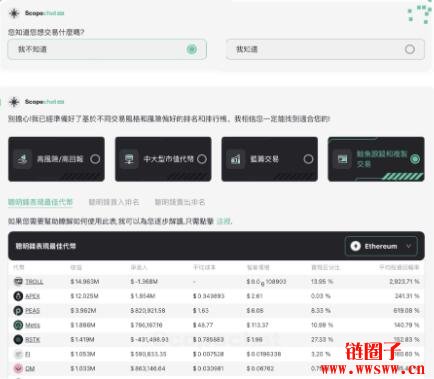Select the third trading card radio circle
This screenshot has width=434, height=379.
pyautogui.click(x=308, y=159)
